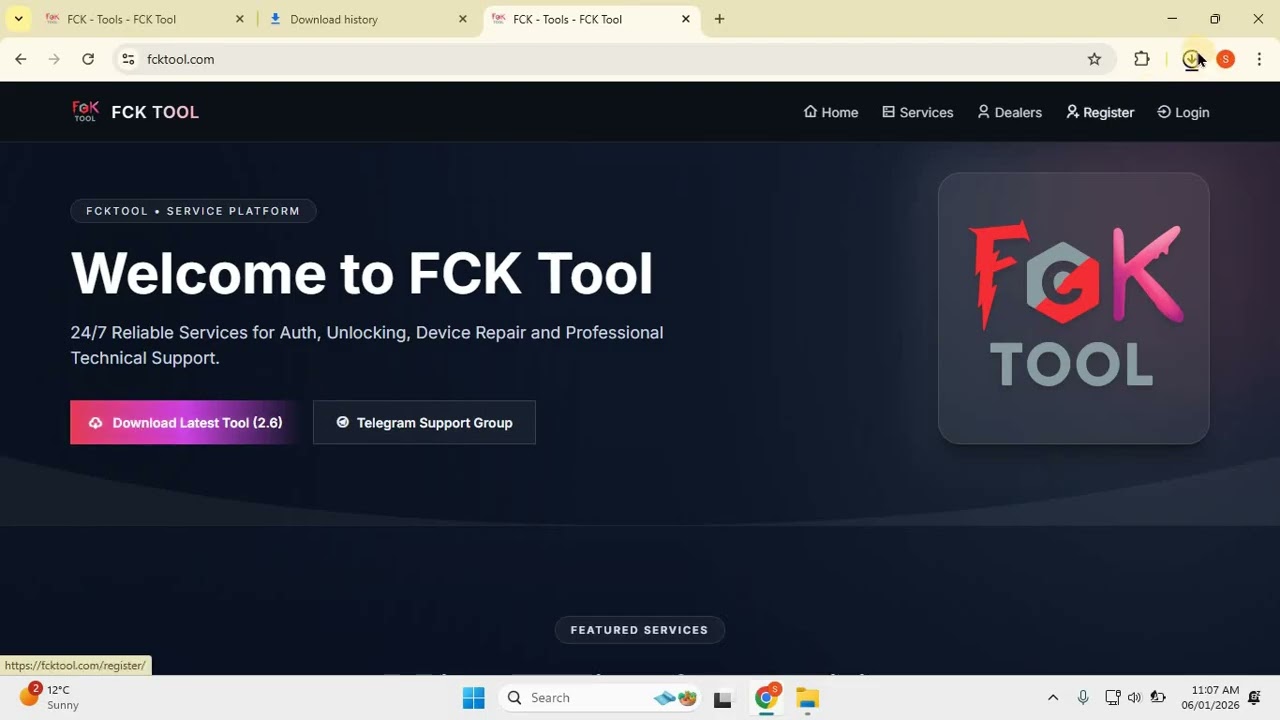Open Services in site navigation
This screenshot has height=720, width=1280.
click(917, 112)
